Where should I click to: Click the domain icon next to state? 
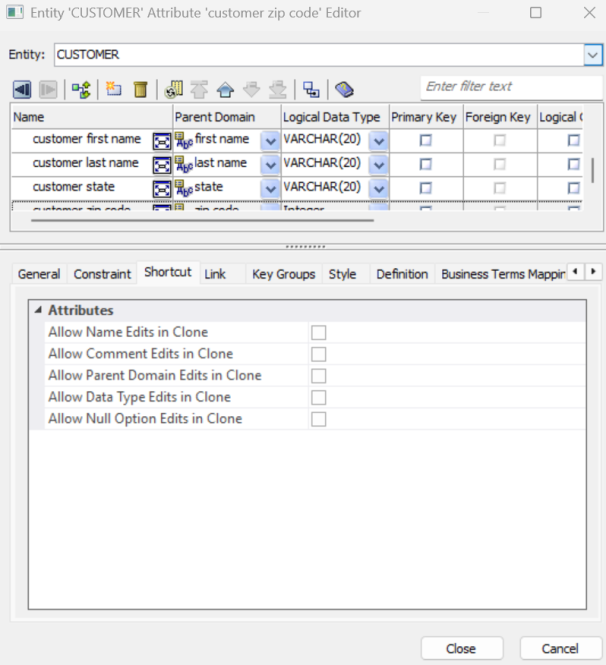(x=184, y=188)
